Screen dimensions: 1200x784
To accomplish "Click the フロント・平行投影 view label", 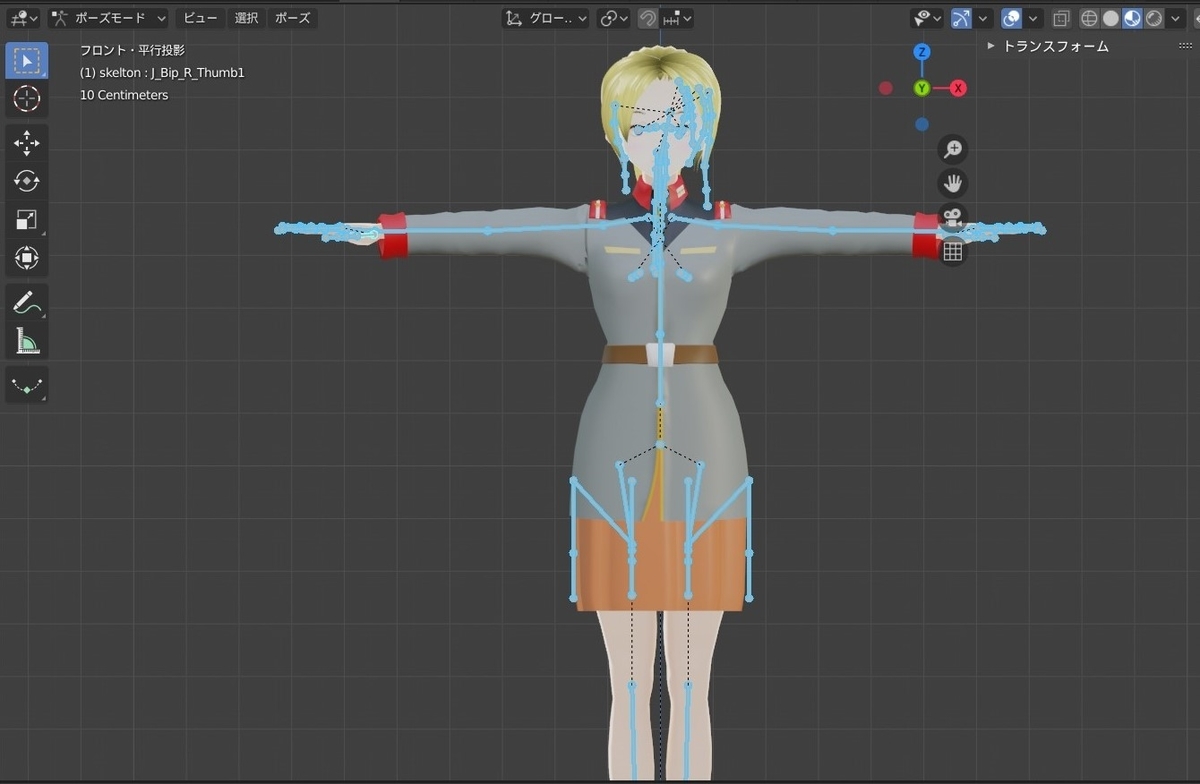I will (132, 50).
